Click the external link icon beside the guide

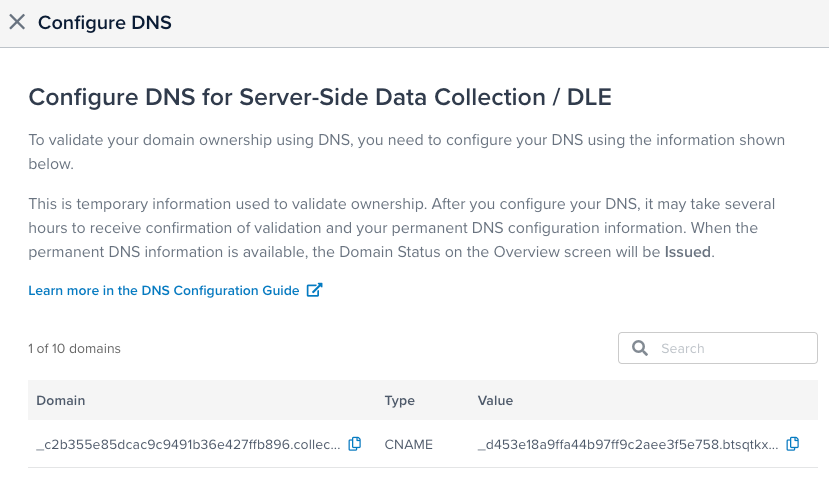click(314, 290)
